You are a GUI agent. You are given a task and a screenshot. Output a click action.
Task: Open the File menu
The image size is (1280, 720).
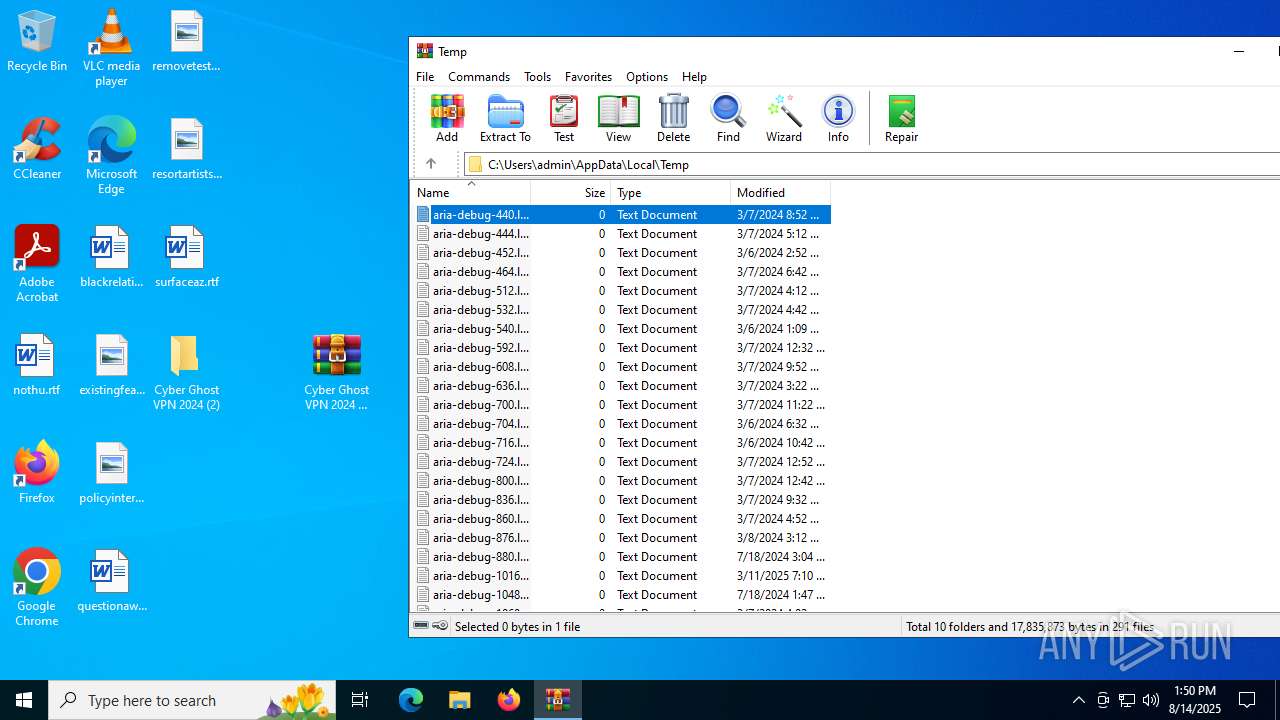pos(425,77)
